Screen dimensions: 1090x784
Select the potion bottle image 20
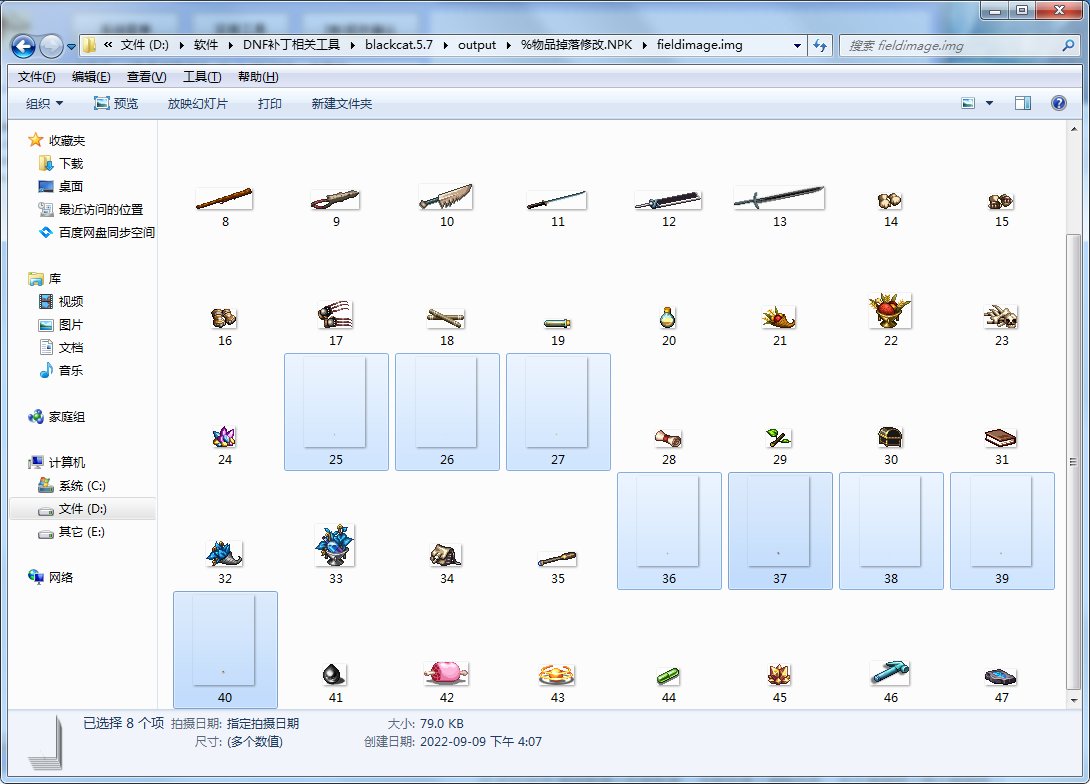click(x=667, y=318)
